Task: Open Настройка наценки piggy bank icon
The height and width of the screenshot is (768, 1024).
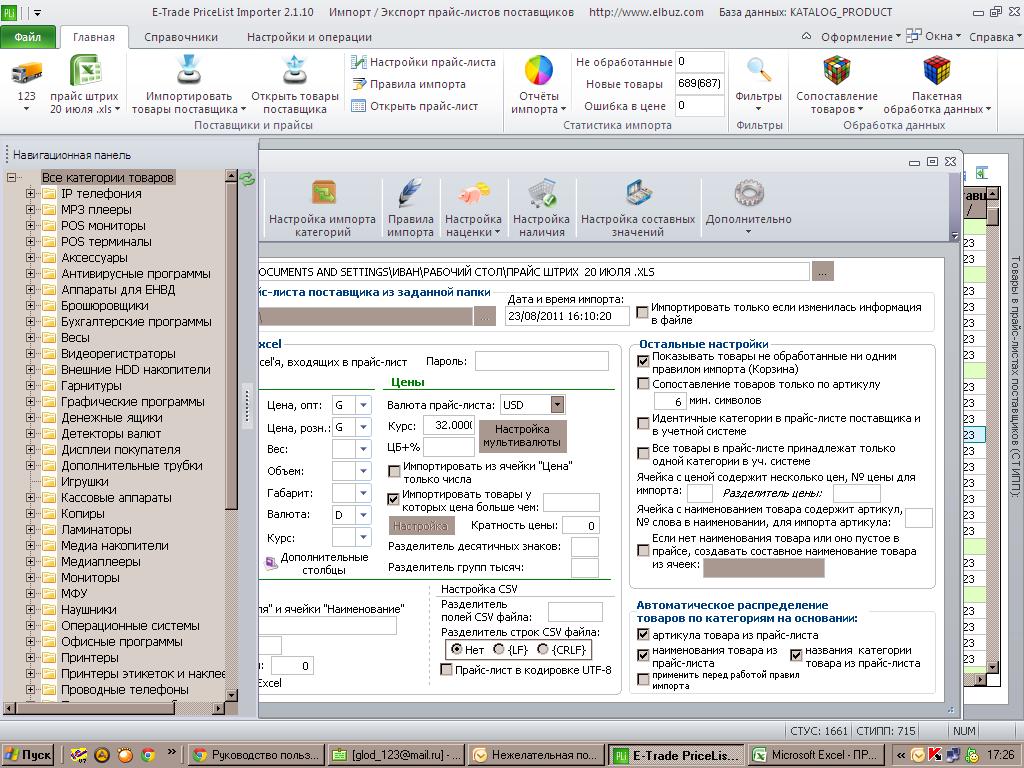Action: [x=473, y=193]
